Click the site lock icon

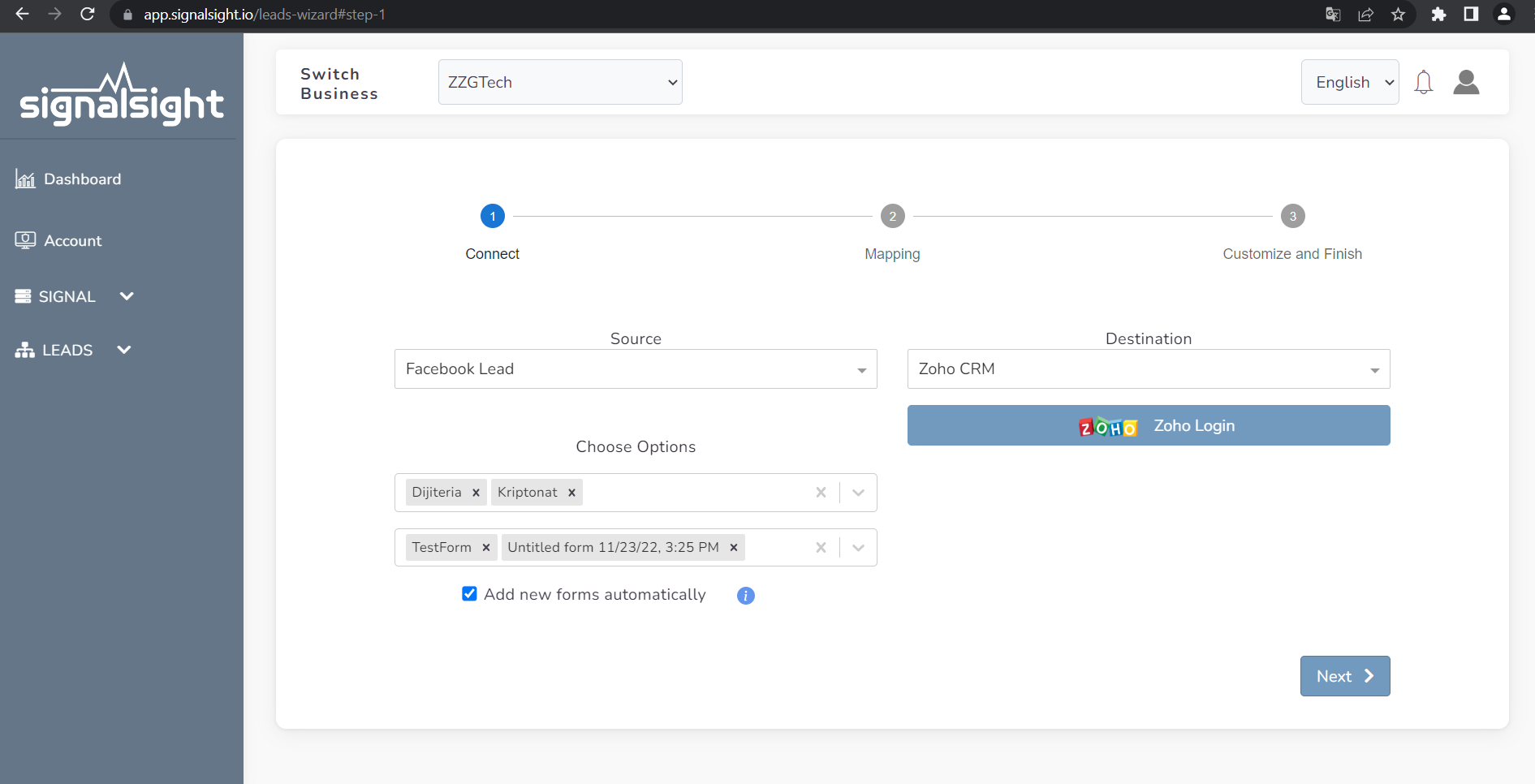(x=127, y=15)
